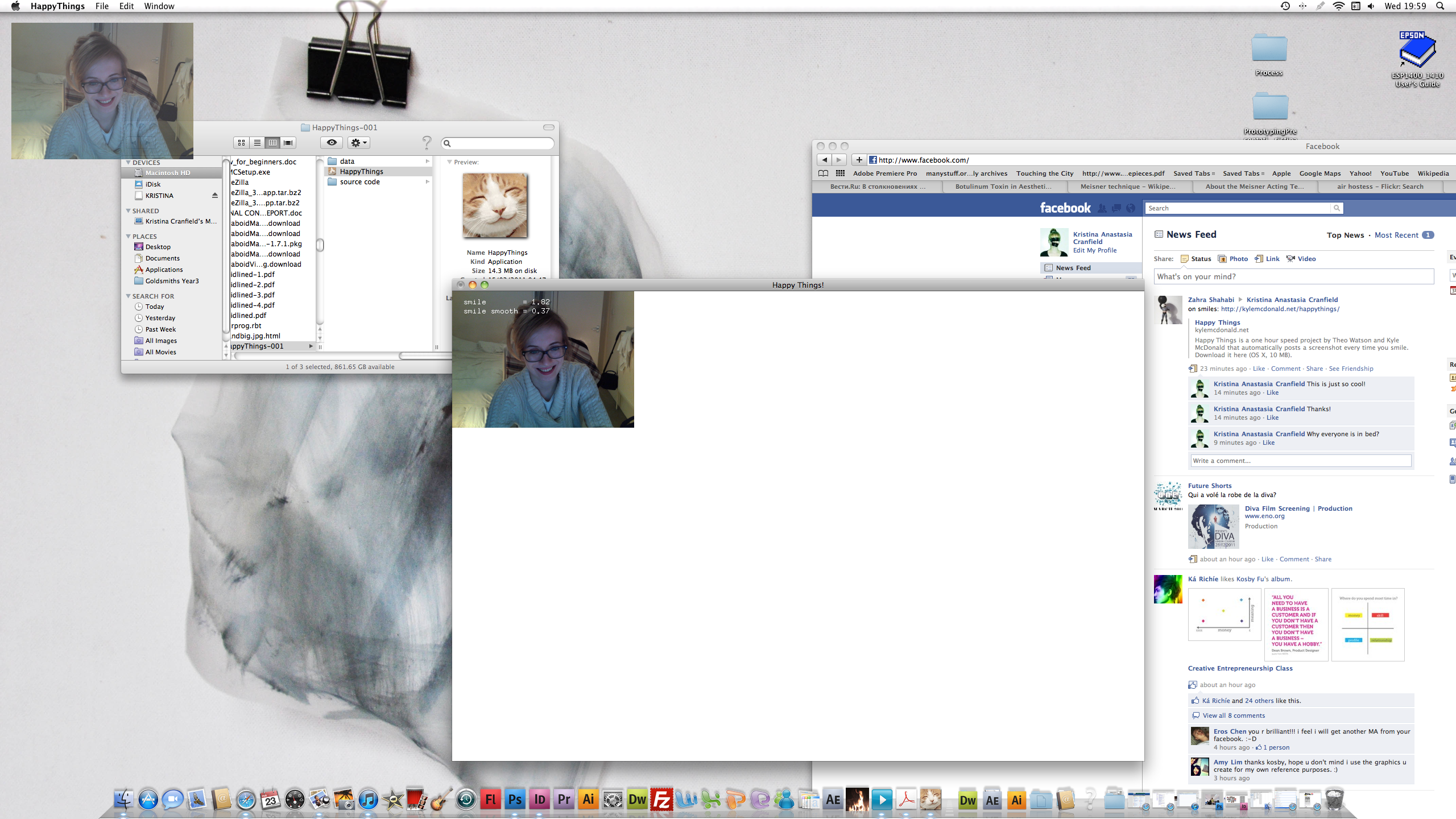
Task: Switch Finder to list view
Action: coord(257,143)
